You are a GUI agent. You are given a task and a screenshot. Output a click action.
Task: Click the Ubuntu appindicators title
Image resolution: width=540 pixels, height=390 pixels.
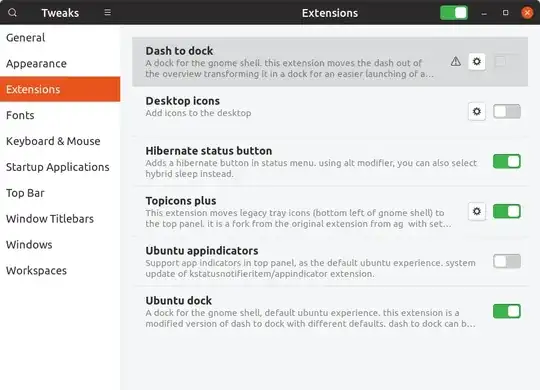coord(202,251)
